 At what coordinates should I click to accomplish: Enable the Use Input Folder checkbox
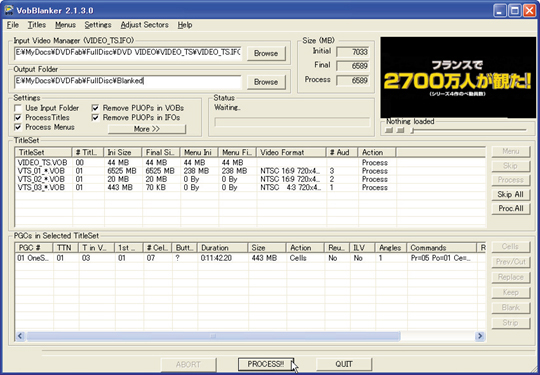tap(18, 108)
